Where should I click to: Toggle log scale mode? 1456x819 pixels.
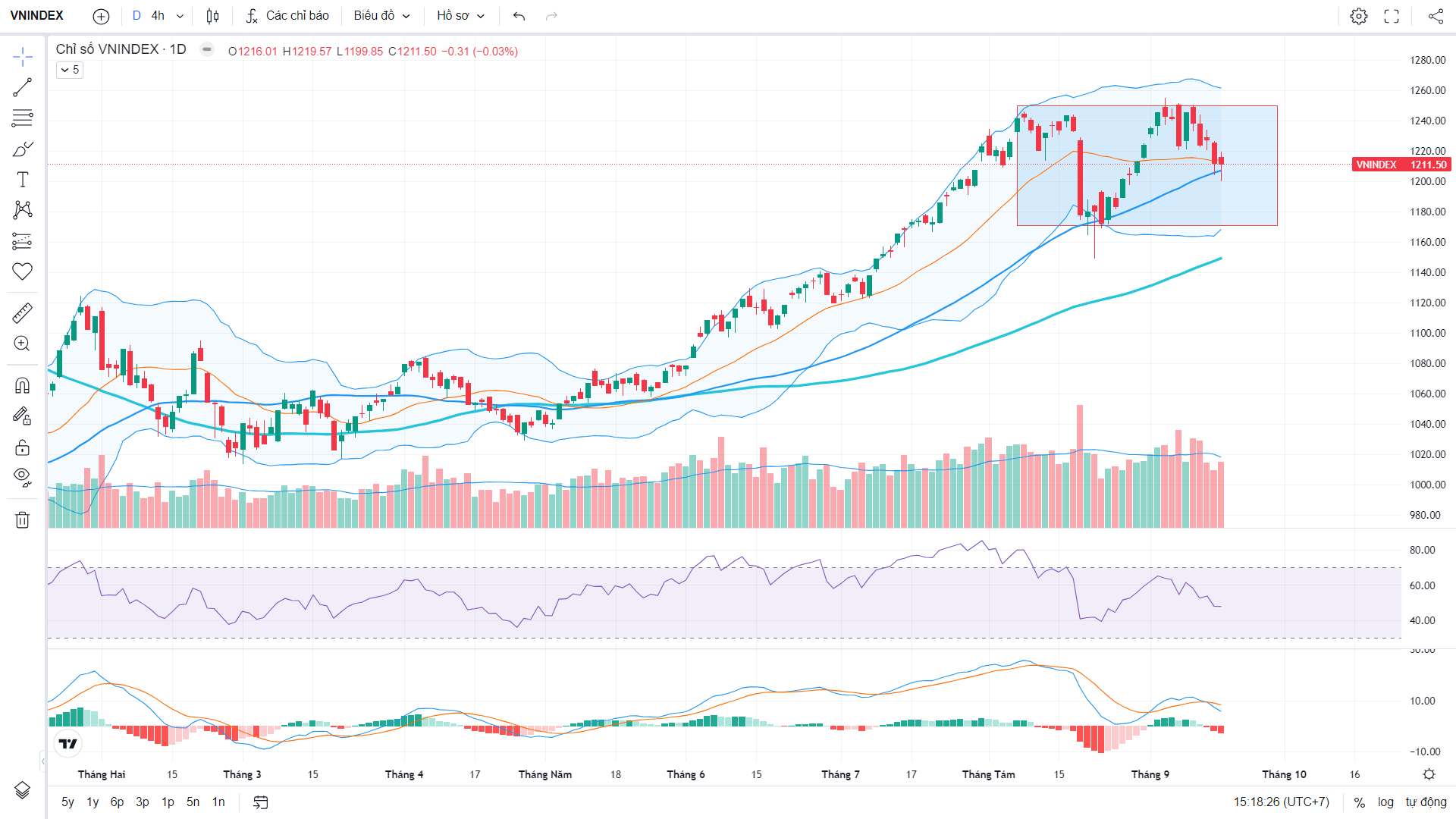click(1385, 802)
